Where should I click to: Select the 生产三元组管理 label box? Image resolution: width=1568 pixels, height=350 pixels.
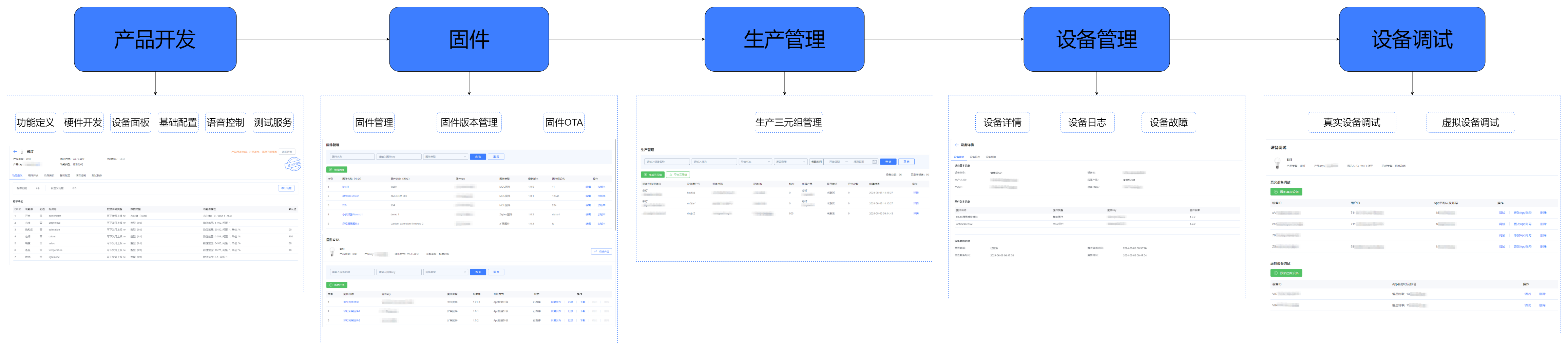click(x=788, y=122)
